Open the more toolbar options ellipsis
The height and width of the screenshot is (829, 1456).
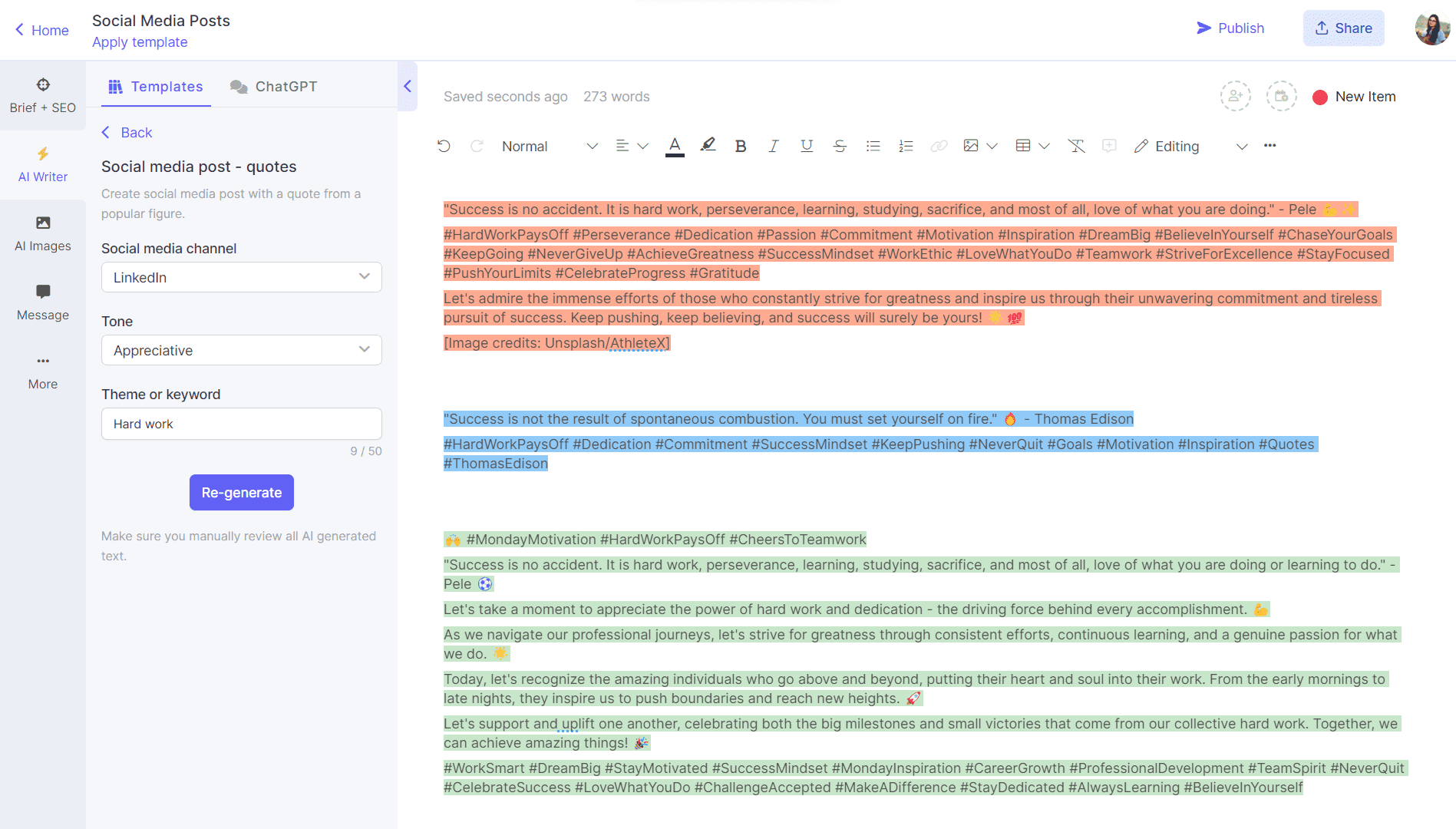(1270, 146)
